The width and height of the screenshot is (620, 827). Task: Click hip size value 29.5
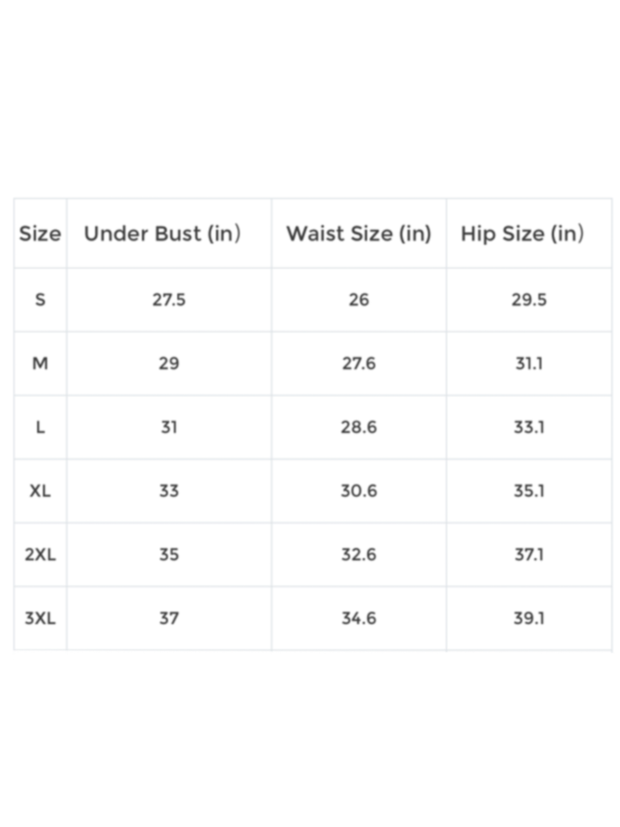pos(529,300)
